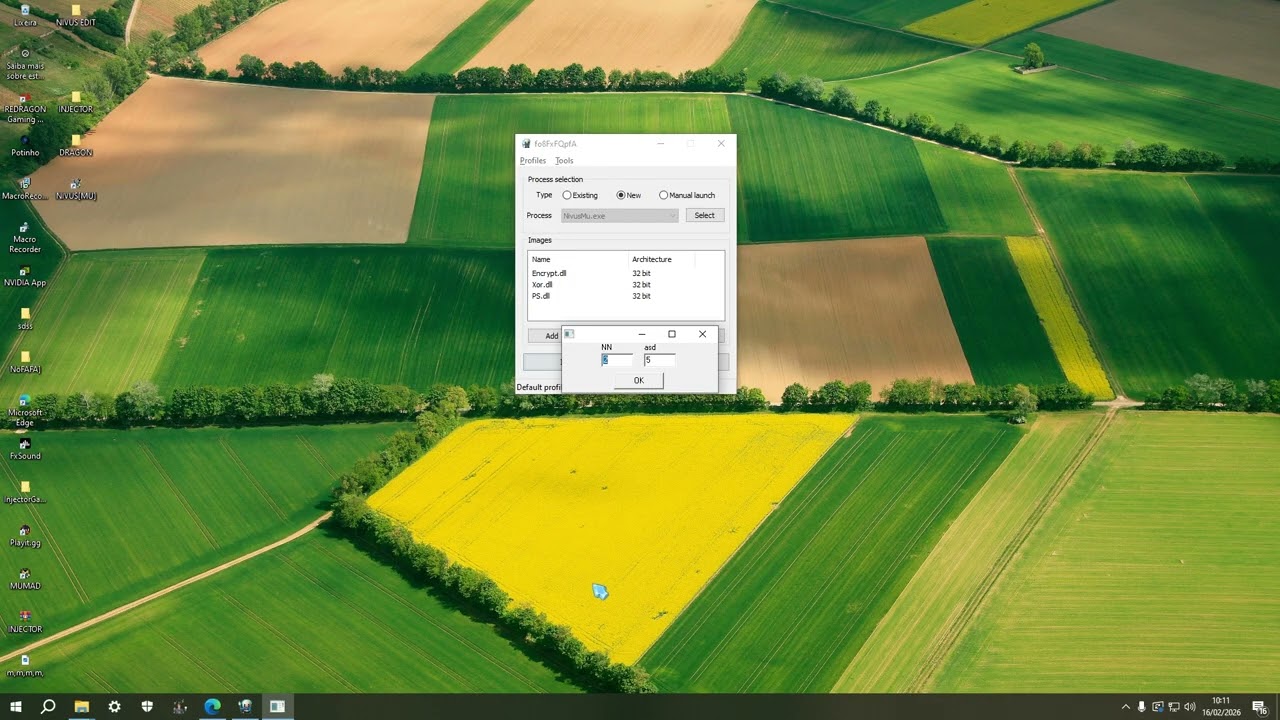
Task: Open the MUMAD desktop icon
Action: [x=25, y=579]
